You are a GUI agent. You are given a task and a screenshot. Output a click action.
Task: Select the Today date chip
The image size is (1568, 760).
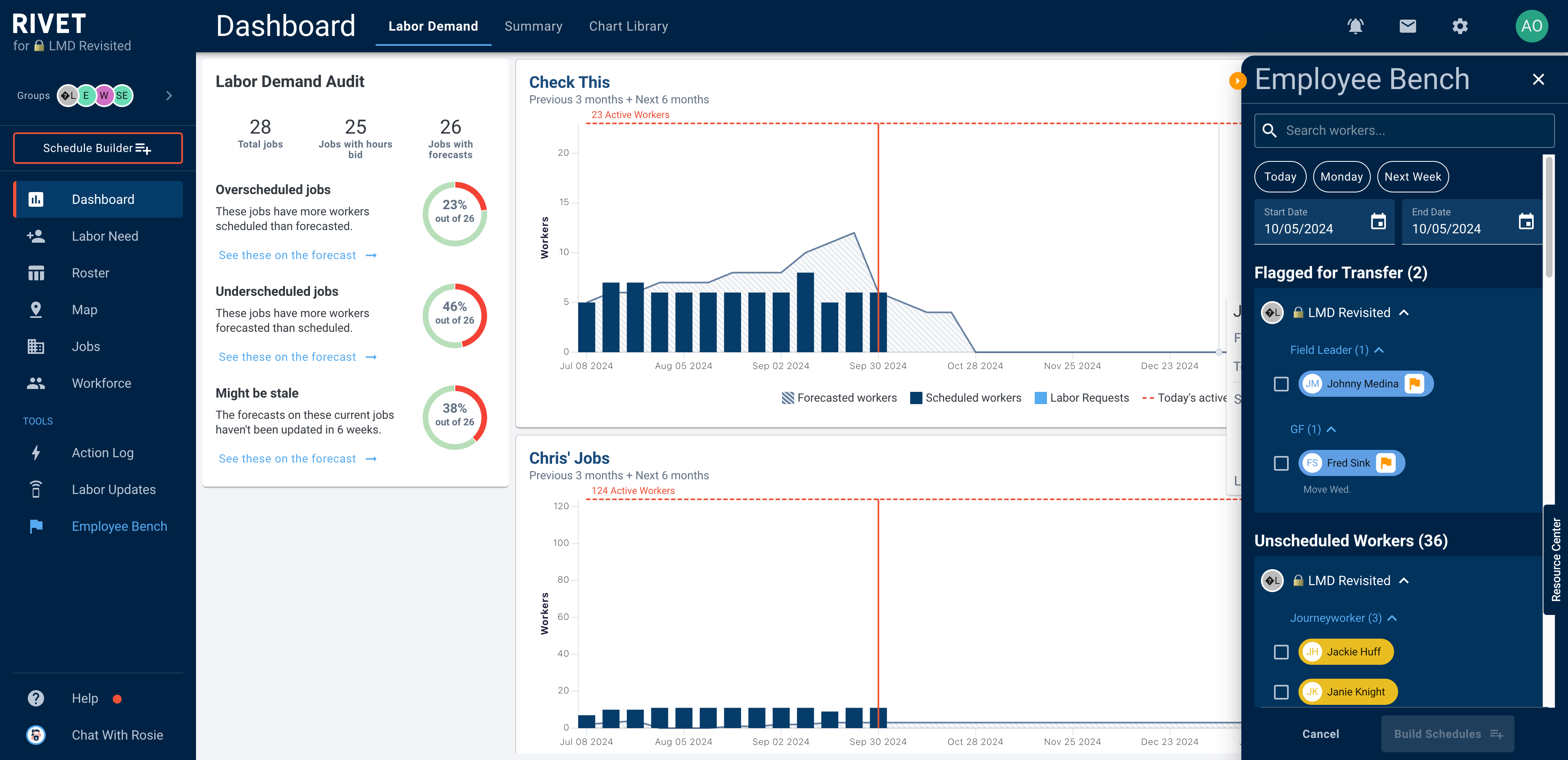(1280, 177)
